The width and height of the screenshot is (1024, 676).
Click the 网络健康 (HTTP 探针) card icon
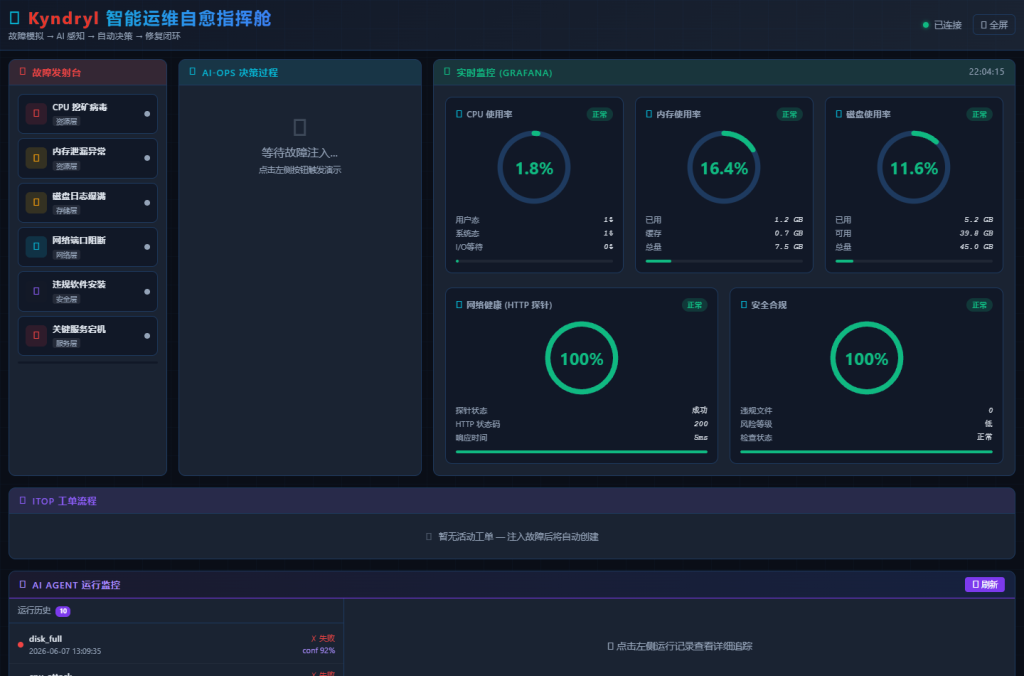[x=459, y=305]
